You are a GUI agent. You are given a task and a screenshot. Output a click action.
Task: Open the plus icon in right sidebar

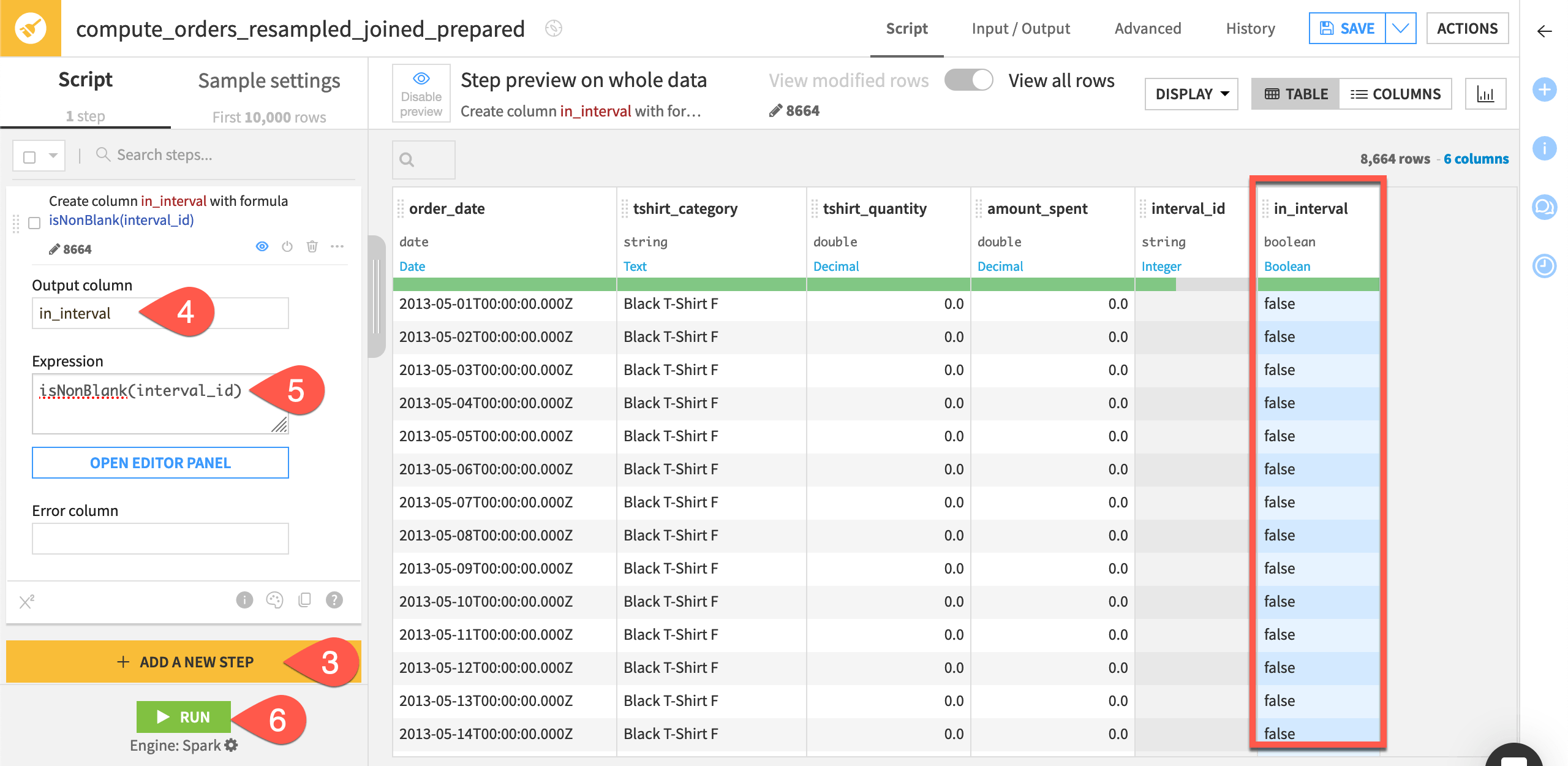point(1544,90)
